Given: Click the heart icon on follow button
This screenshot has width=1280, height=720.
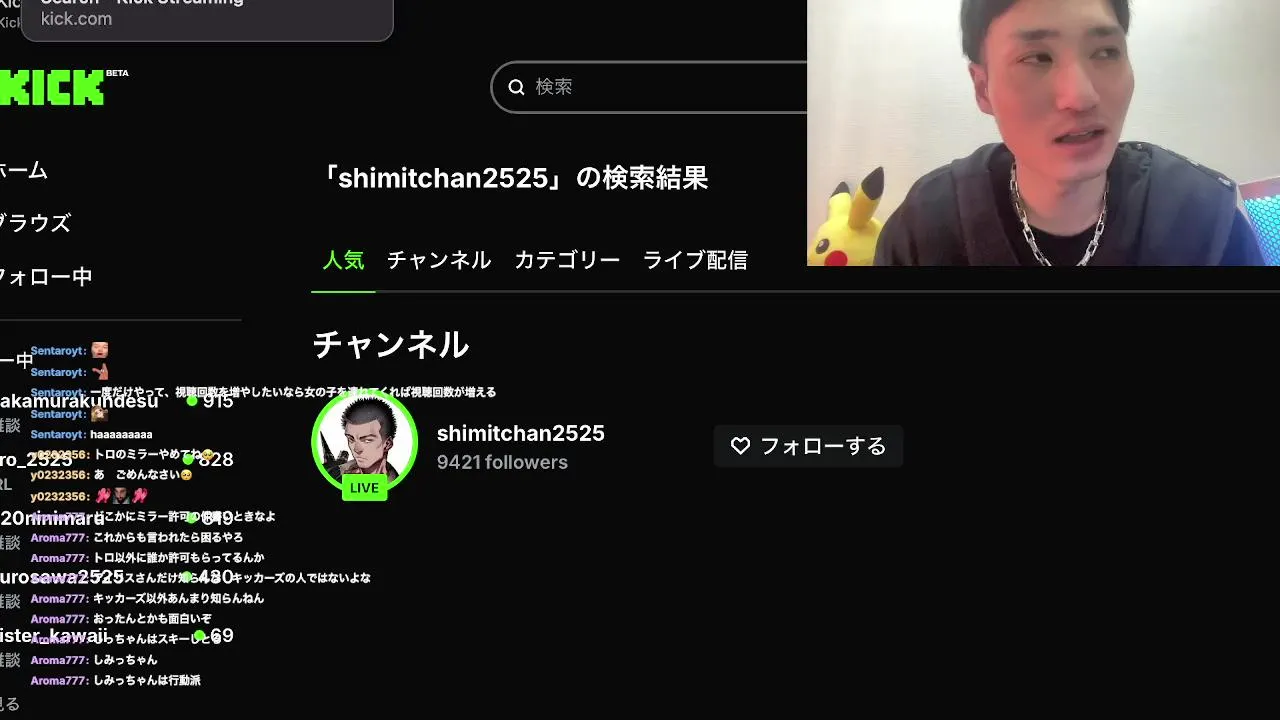Looking at the screenshot, I should click(740, 446).
